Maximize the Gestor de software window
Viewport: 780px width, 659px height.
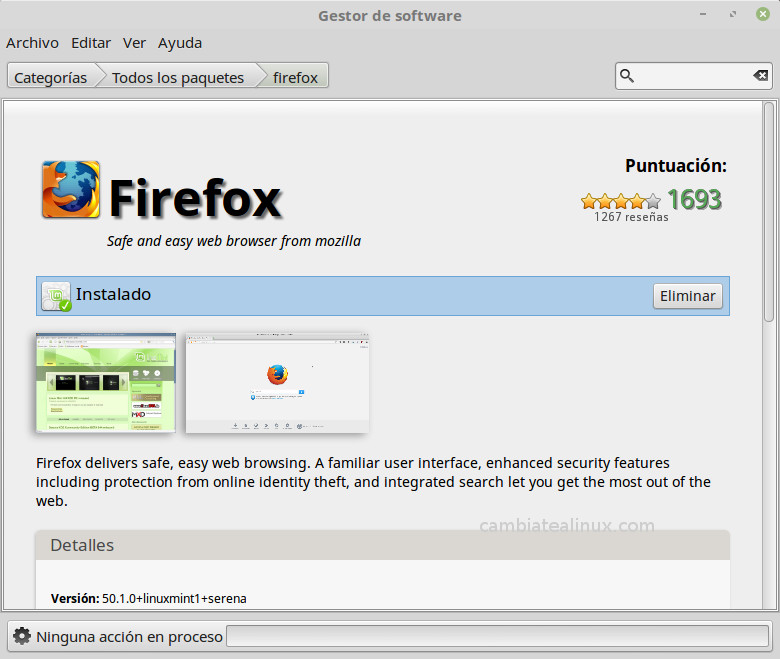click(733, 14)
